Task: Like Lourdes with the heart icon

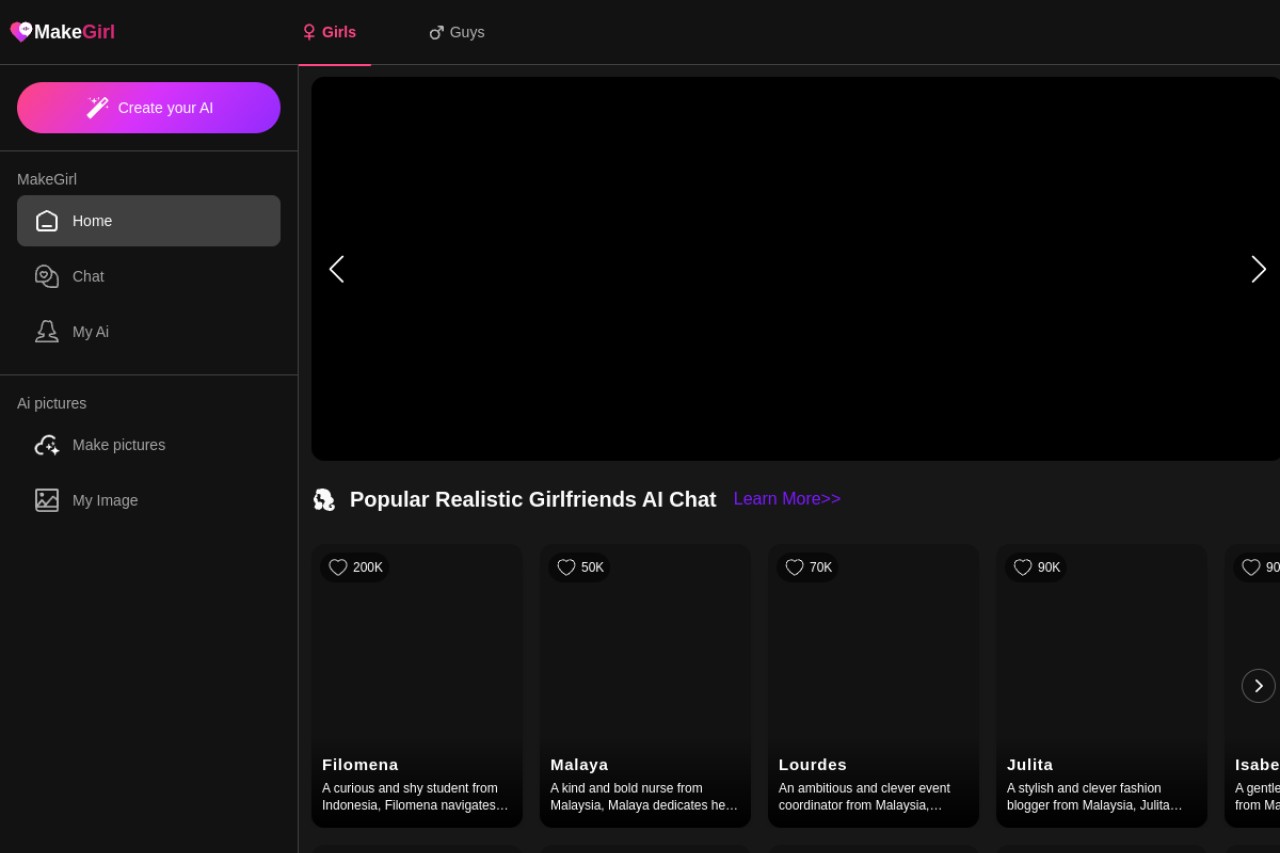Action: (794, 568)
